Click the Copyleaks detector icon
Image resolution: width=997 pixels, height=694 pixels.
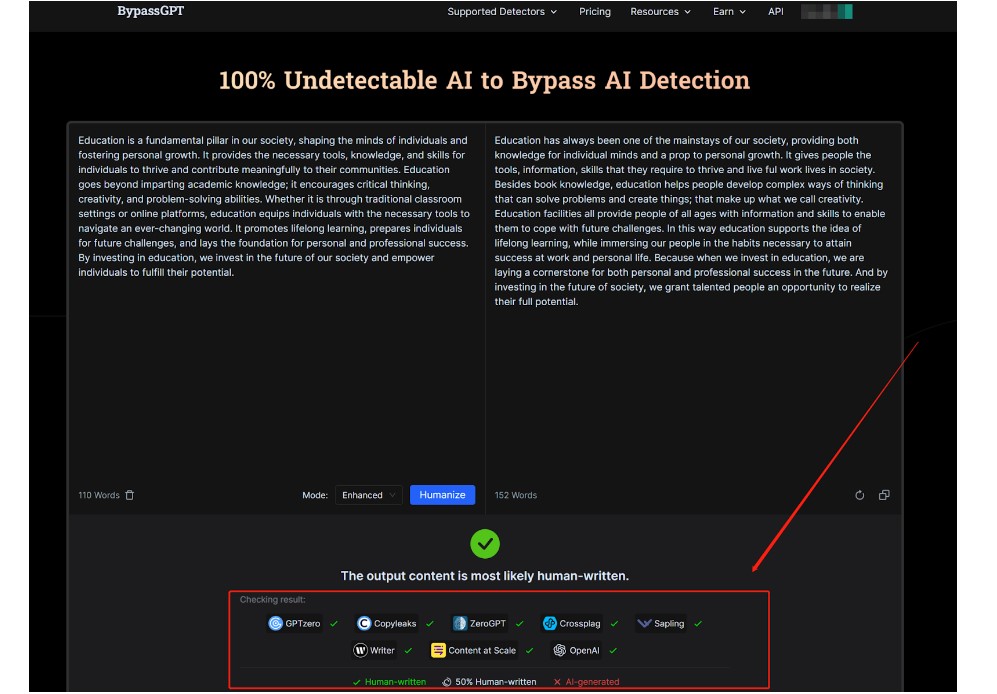point(364,623)
